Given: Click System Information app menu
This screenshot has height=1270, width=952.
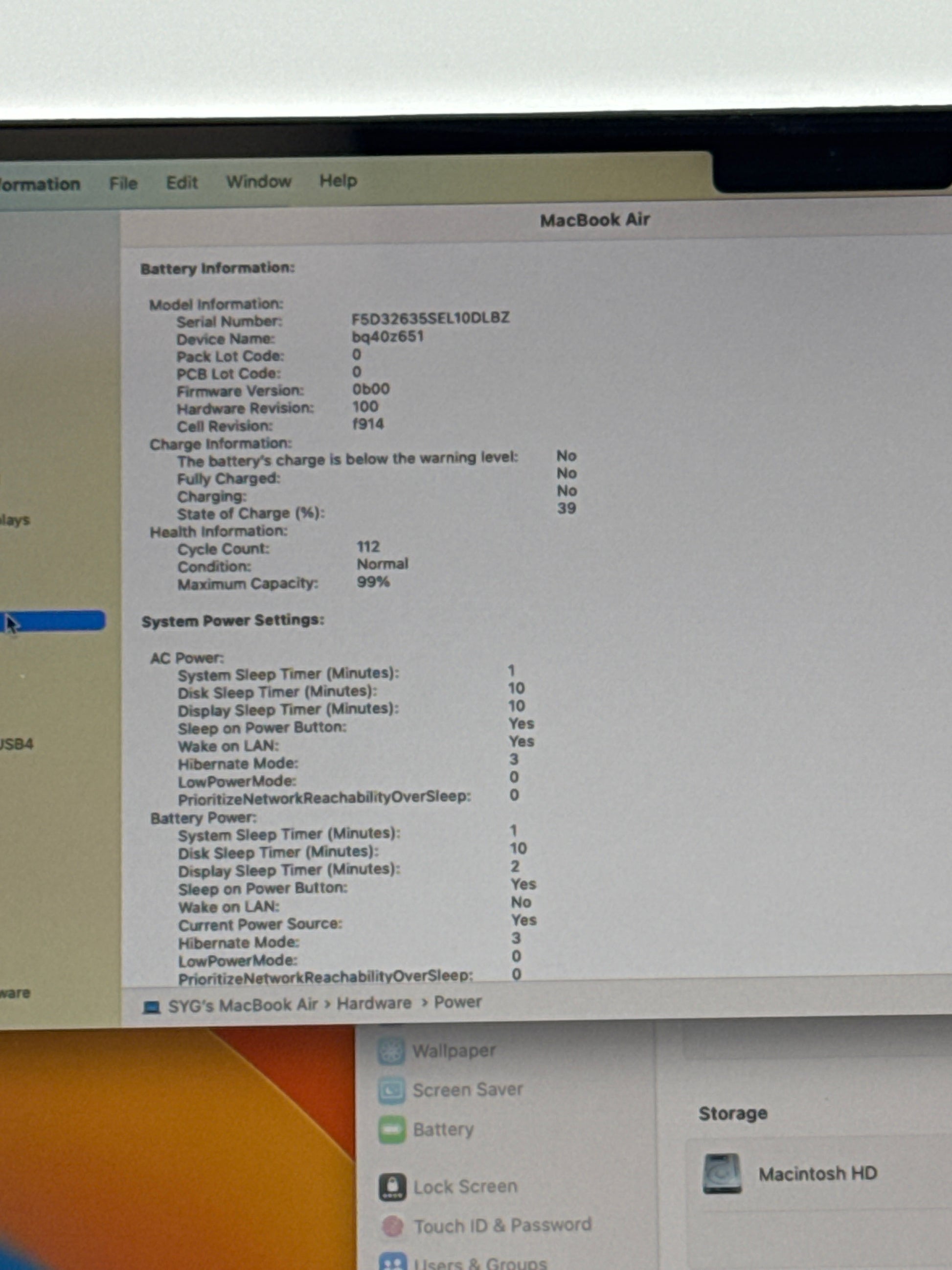Looking at the screenshot, I should click(39, 185).
